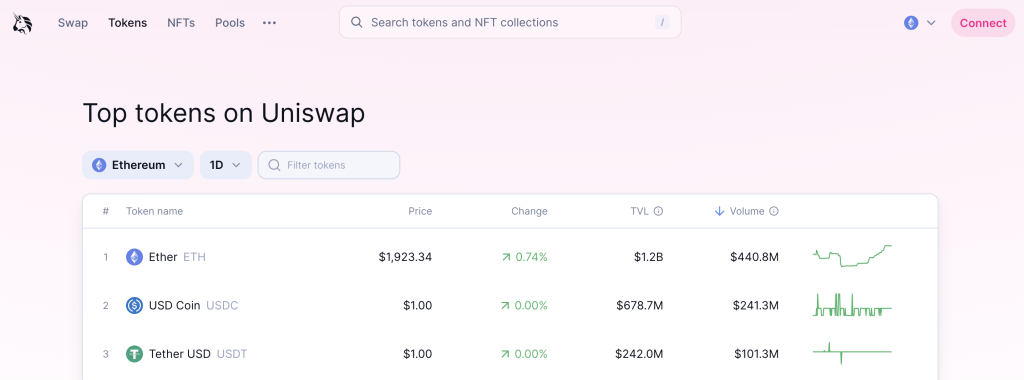1024x380 pixels.
Task: Click the USD Coin sparkline chart
Action: pos(852,305)
